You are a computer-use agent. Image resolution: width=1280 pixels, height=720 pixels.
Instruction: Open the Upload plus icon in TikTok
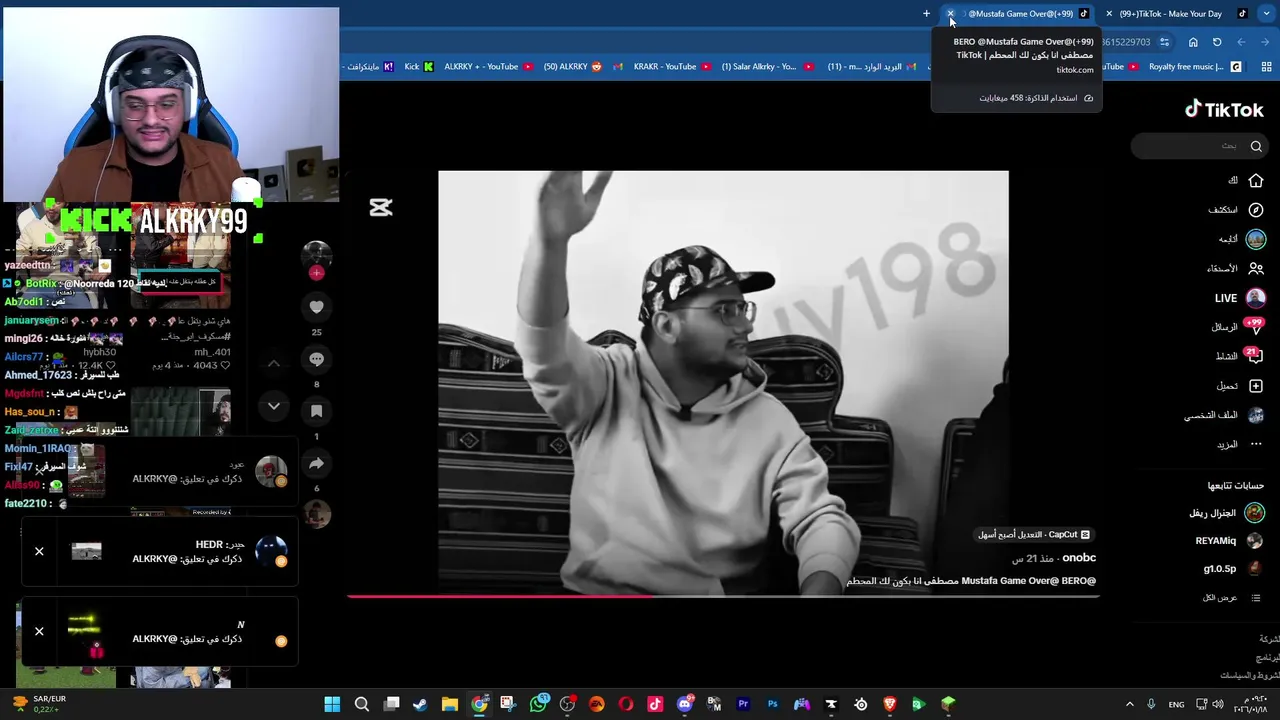(1256, 386)
